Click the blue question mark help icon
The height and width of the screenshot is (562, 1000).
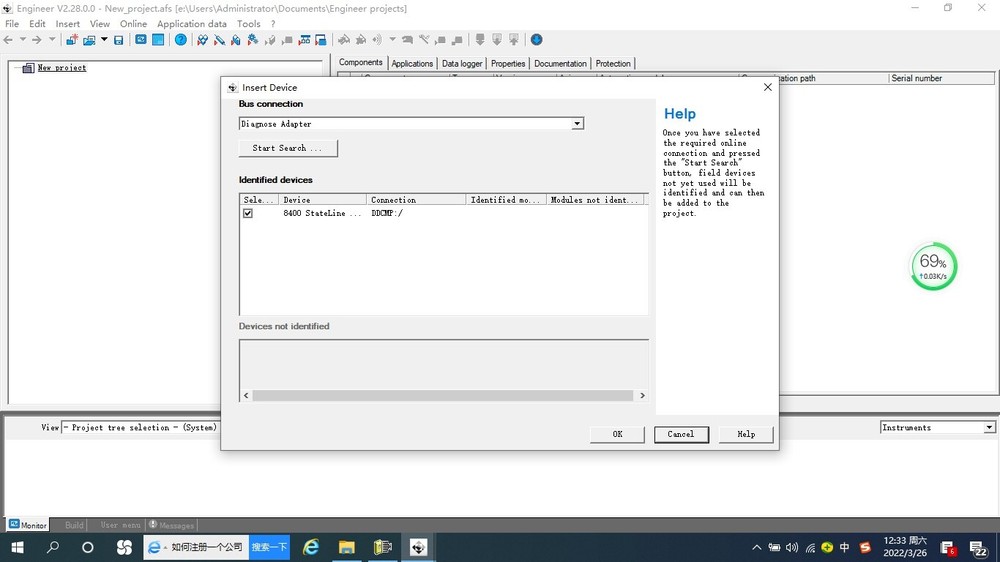(x=181, y=40)
